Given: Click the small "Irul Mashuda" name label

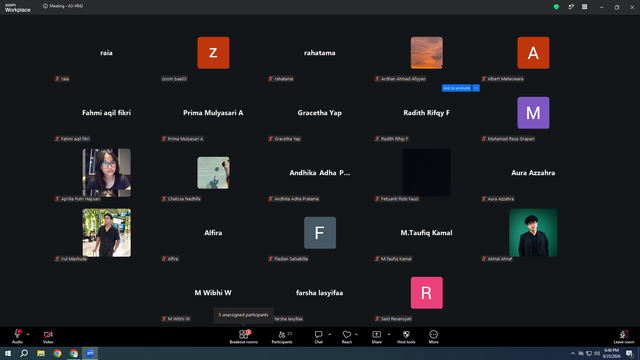Looking at the screenshot, I should tap(74, 259).
